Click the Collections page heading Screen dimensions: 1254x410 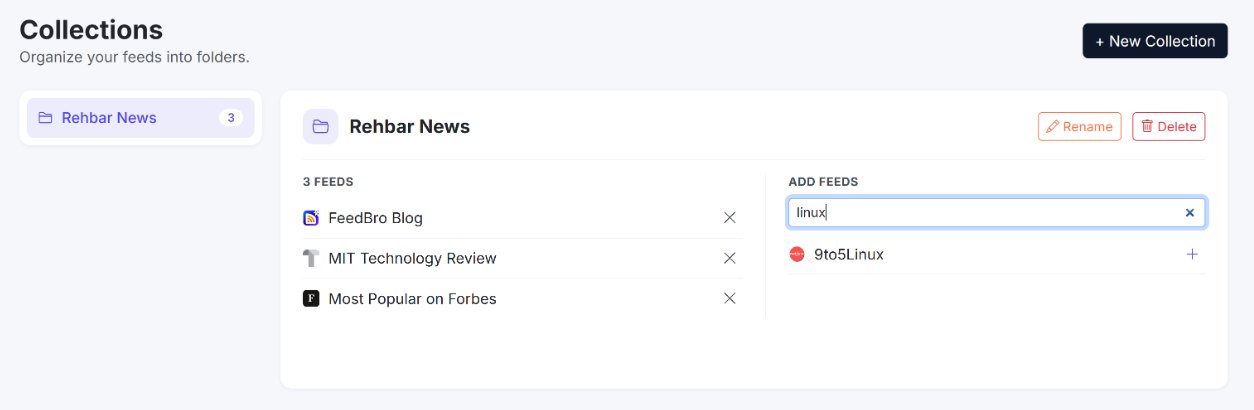(x=91, y=30)
